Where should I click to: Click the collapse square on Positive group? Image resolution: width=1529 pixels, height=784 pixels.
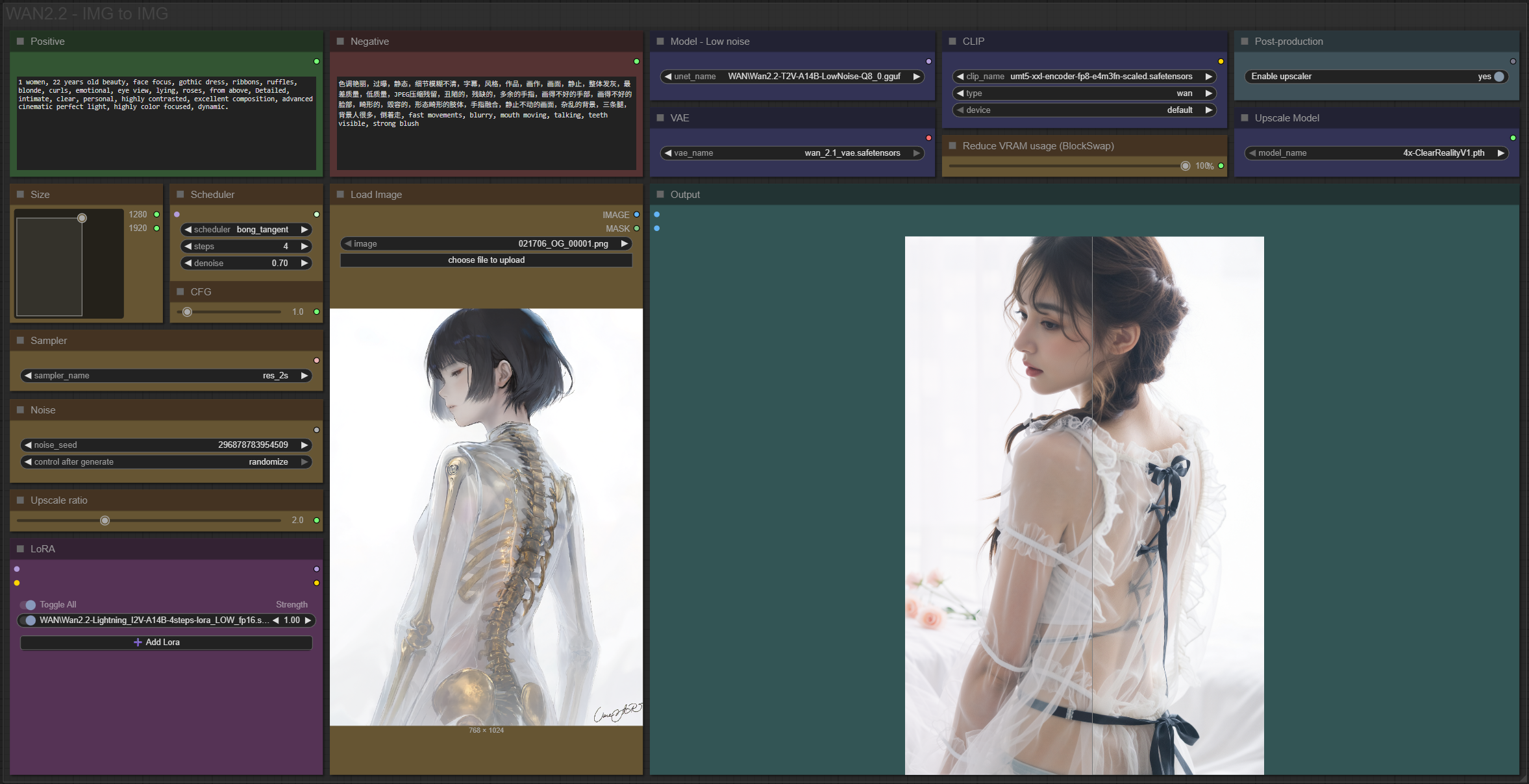(x=20, y=42)
